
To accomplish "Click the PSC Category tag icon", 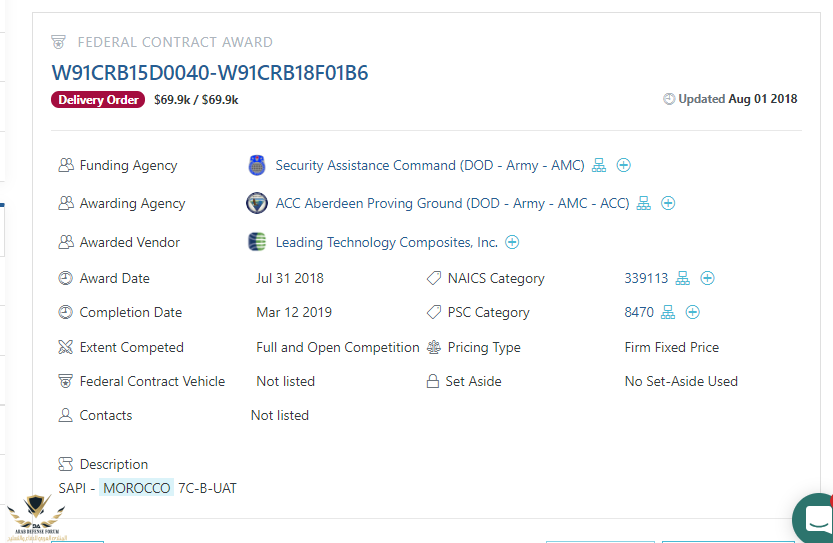I will (434, 312).
